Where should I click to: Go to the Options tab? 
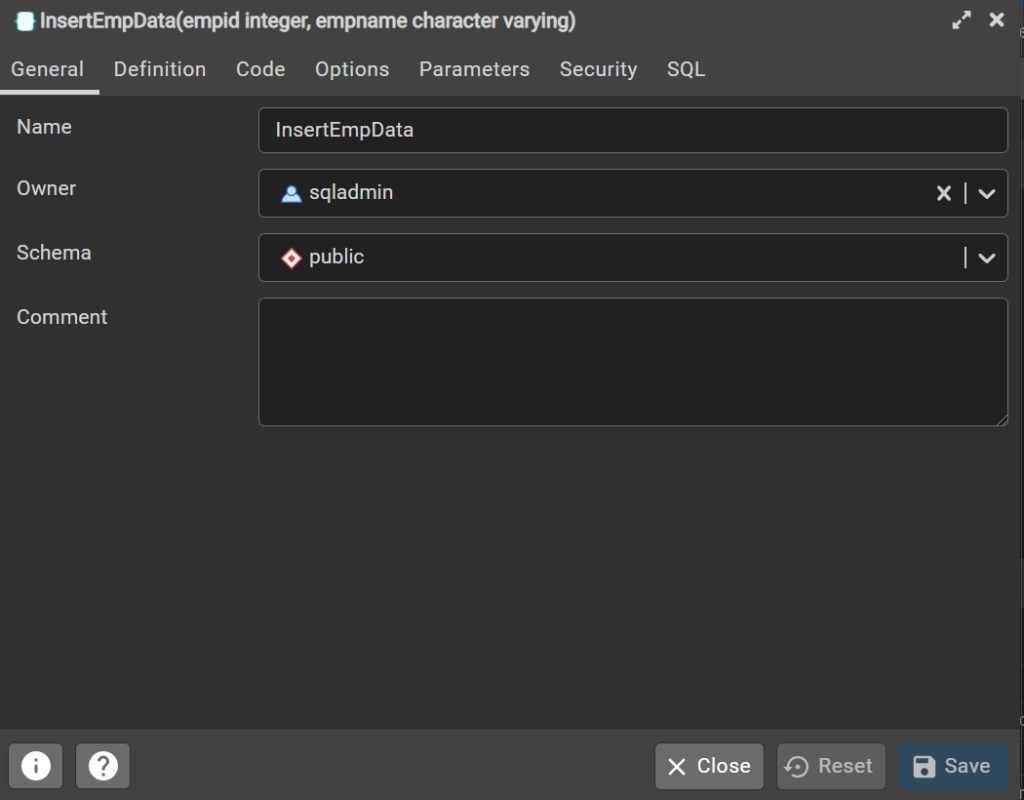tap(352, 69)
